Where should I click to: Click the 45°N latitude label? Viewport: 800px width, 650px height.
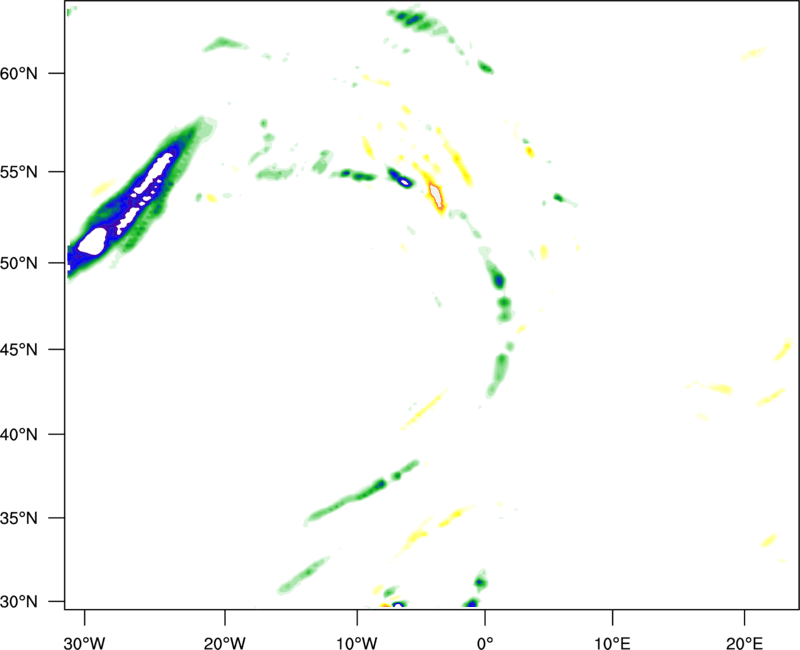click(x=19, y=350)
